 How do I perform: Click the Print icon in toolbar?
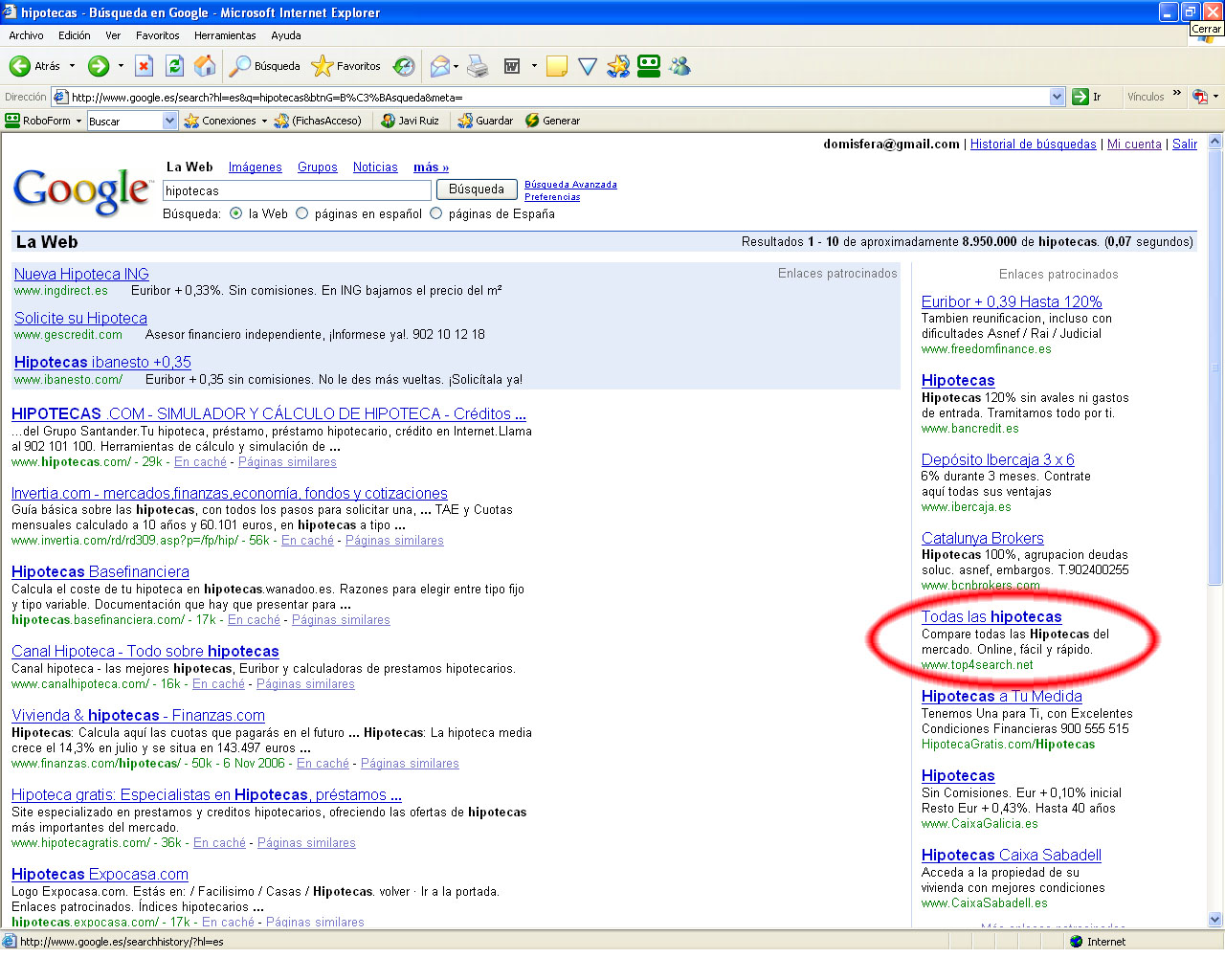(x=478, y=66)
